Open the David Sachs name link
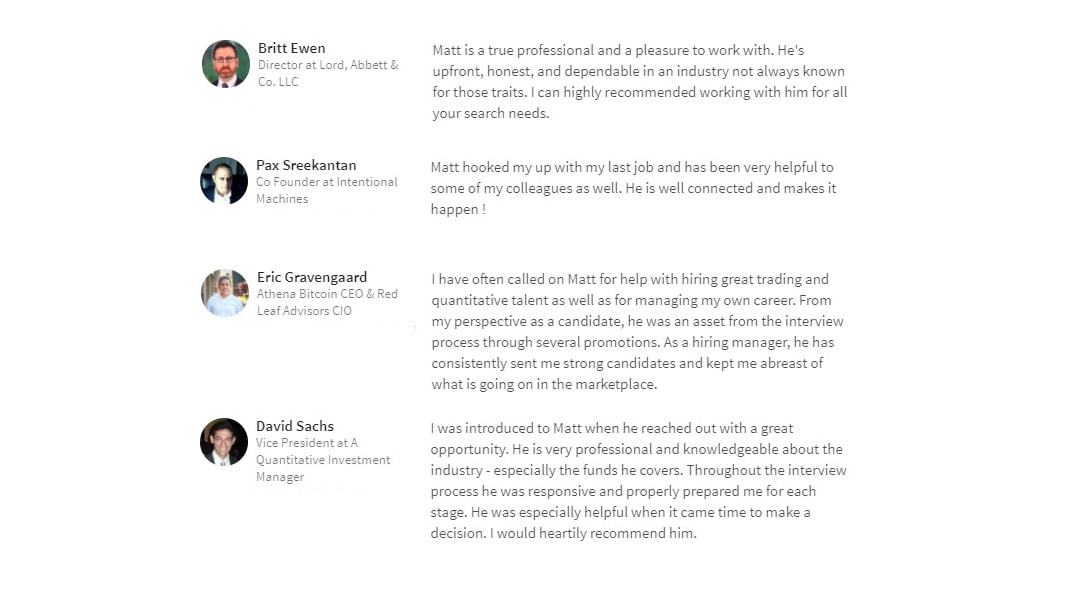The width and height of the screenshot is (1067, 600). click(x=295, y=427)
